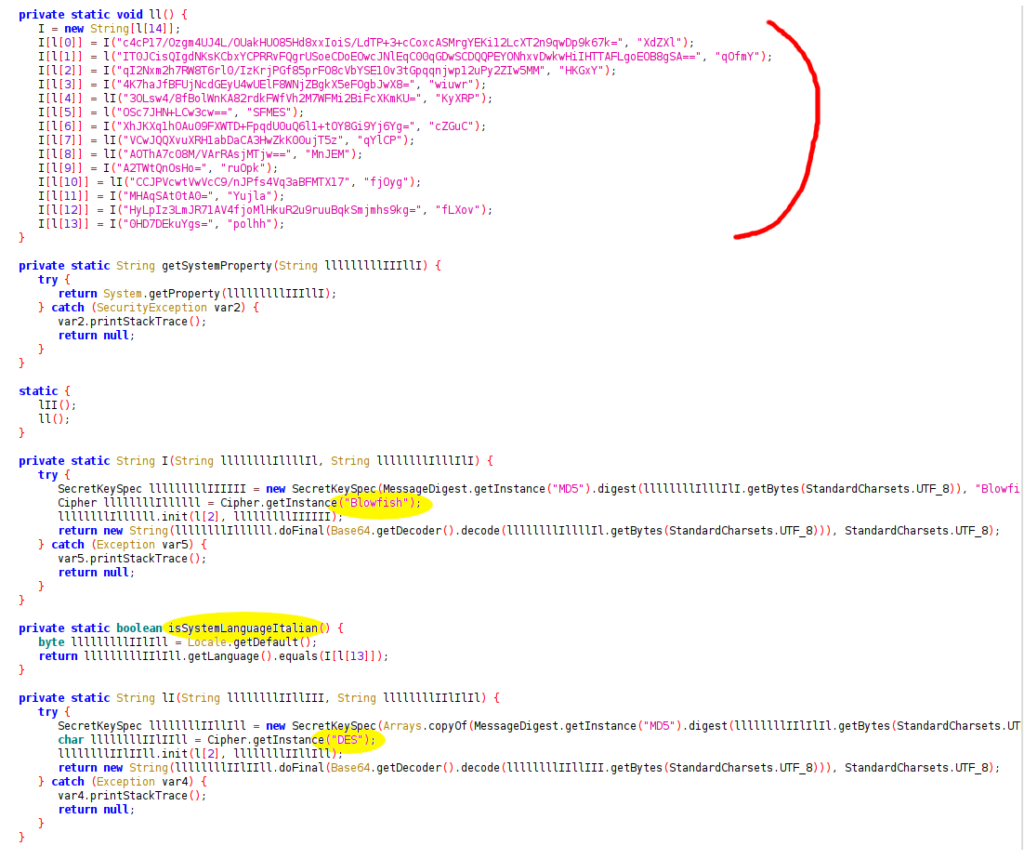Click the "XdZXl" key string

(664, 43)
